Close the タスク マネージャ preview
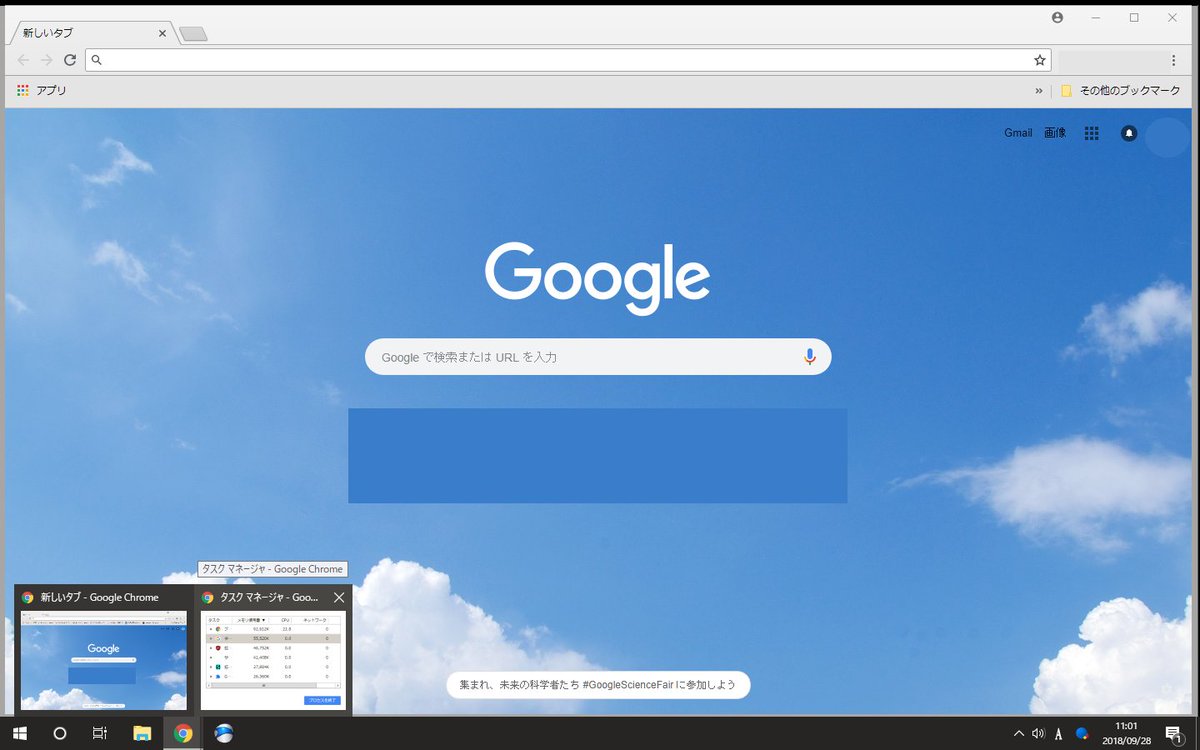 point(339,597)
